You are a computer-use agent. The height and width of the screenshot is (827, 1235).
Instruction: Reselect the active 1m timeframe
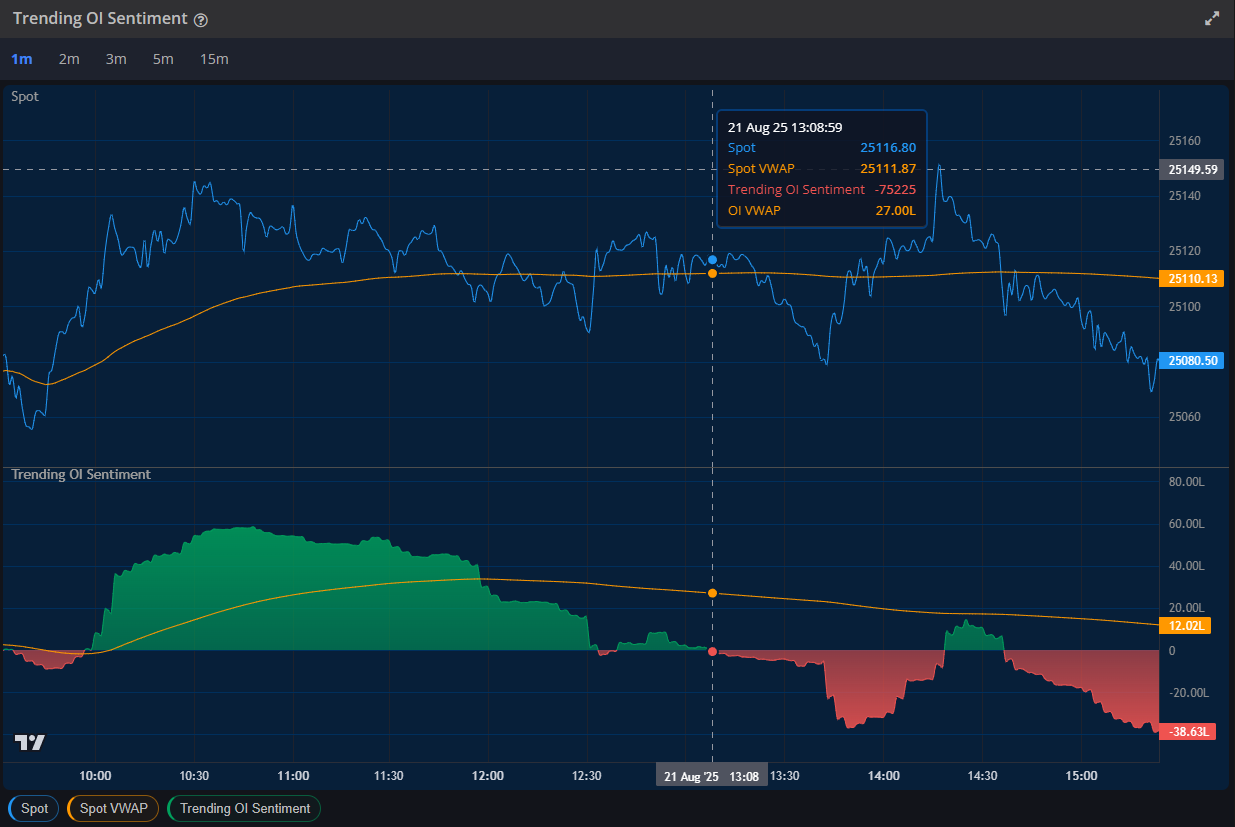pos(22,59)
